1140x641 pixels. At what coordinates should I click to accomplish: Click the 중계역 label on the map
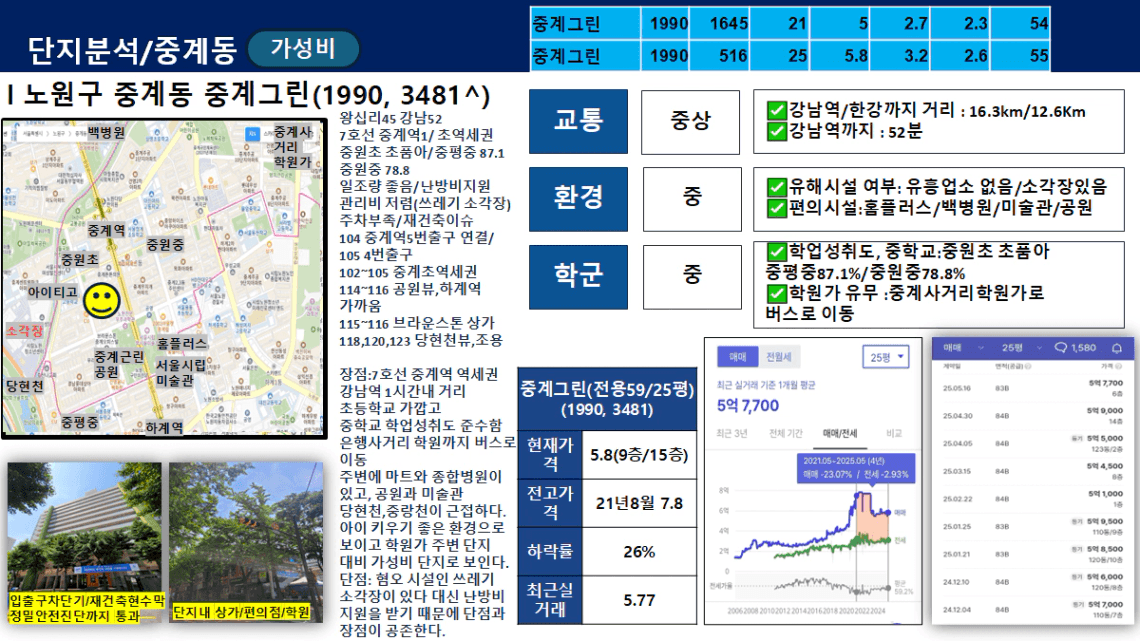point(106,230)
